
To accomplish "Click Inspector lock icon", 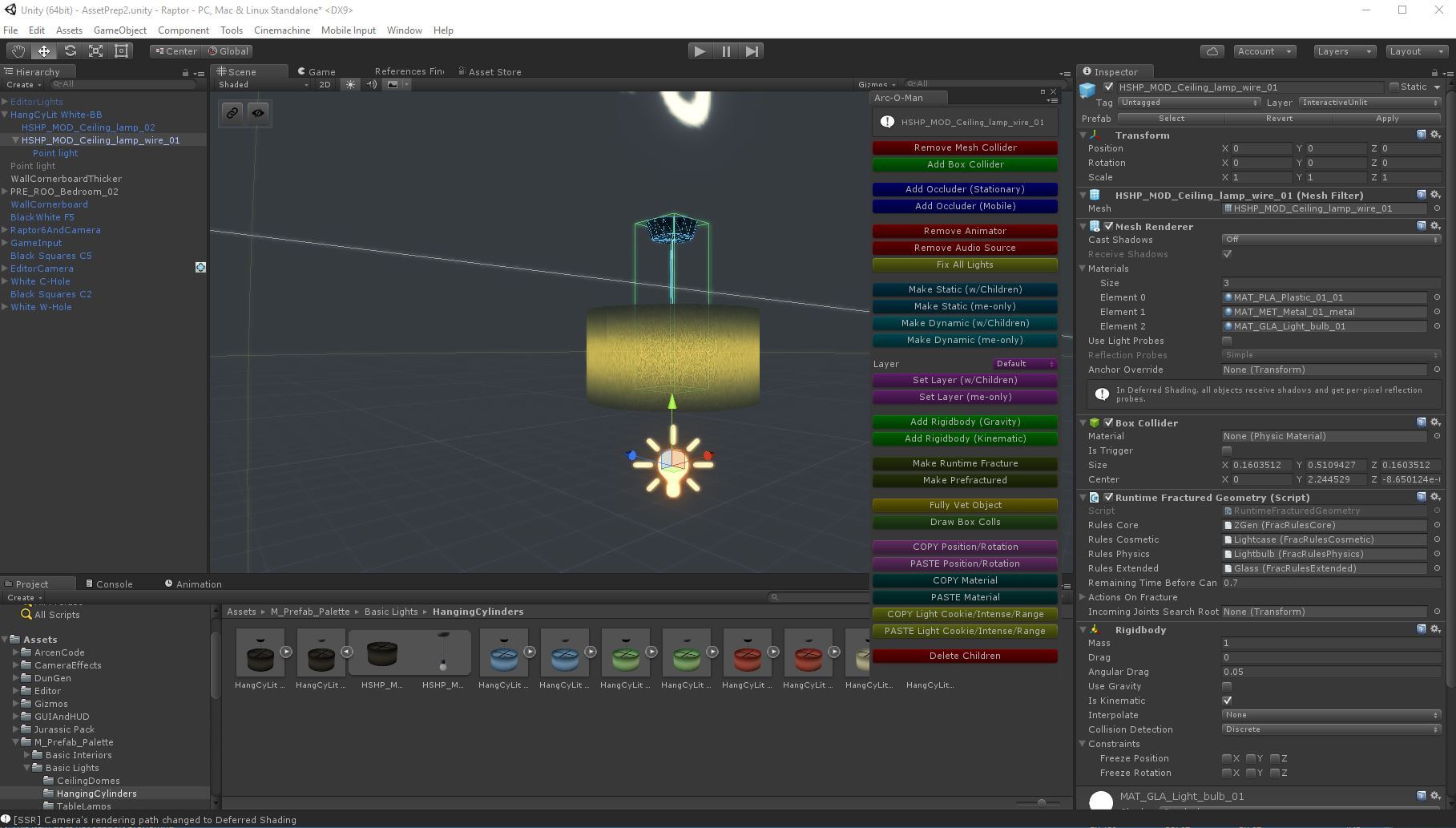I will click(x=1434, y=72).
